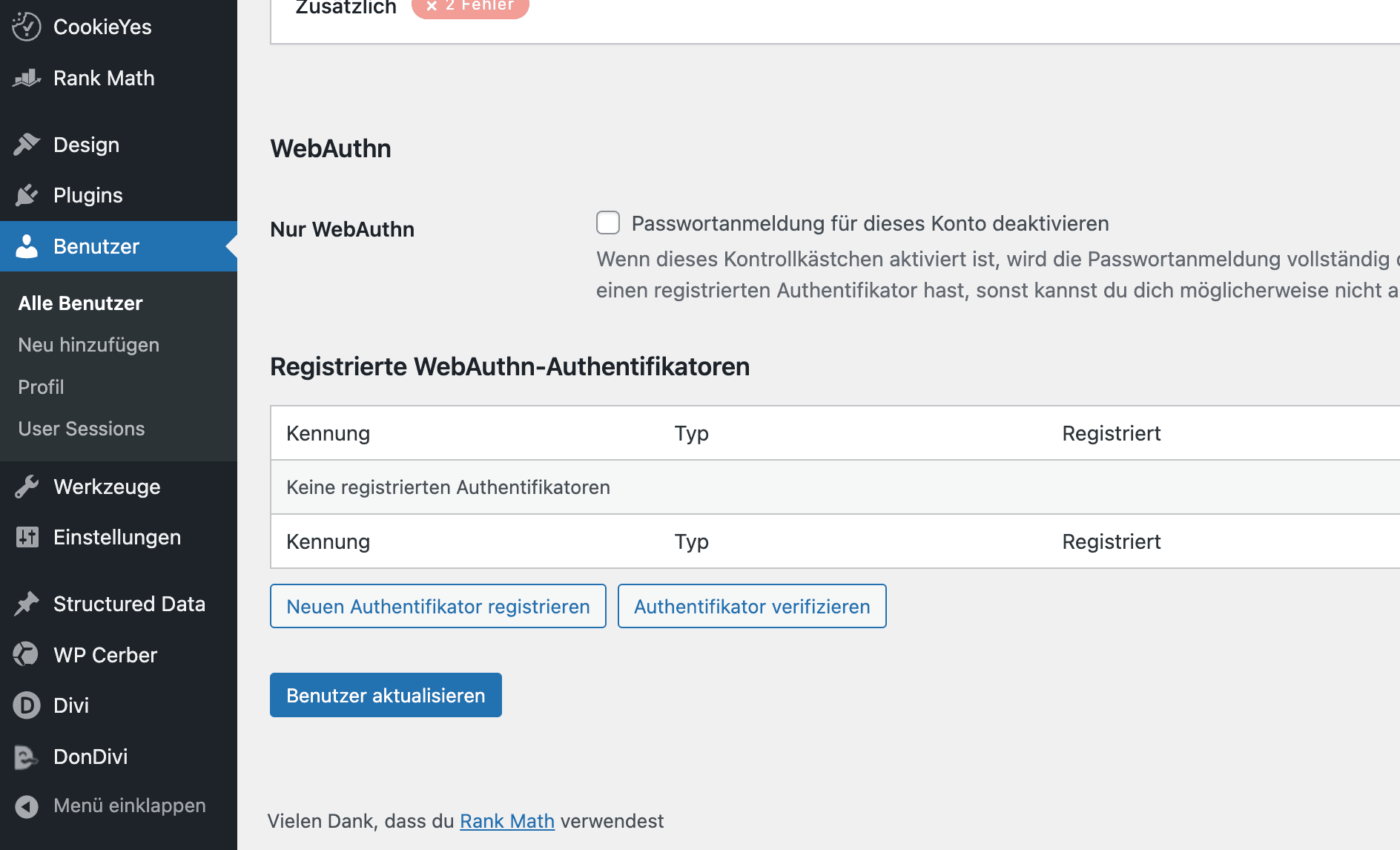Image resolution: width=1400 pixels, height=850 pixels.
Task: Enable Passwortanmeldung deaktivieren checkbox
Action: click(x=608, y=223)
